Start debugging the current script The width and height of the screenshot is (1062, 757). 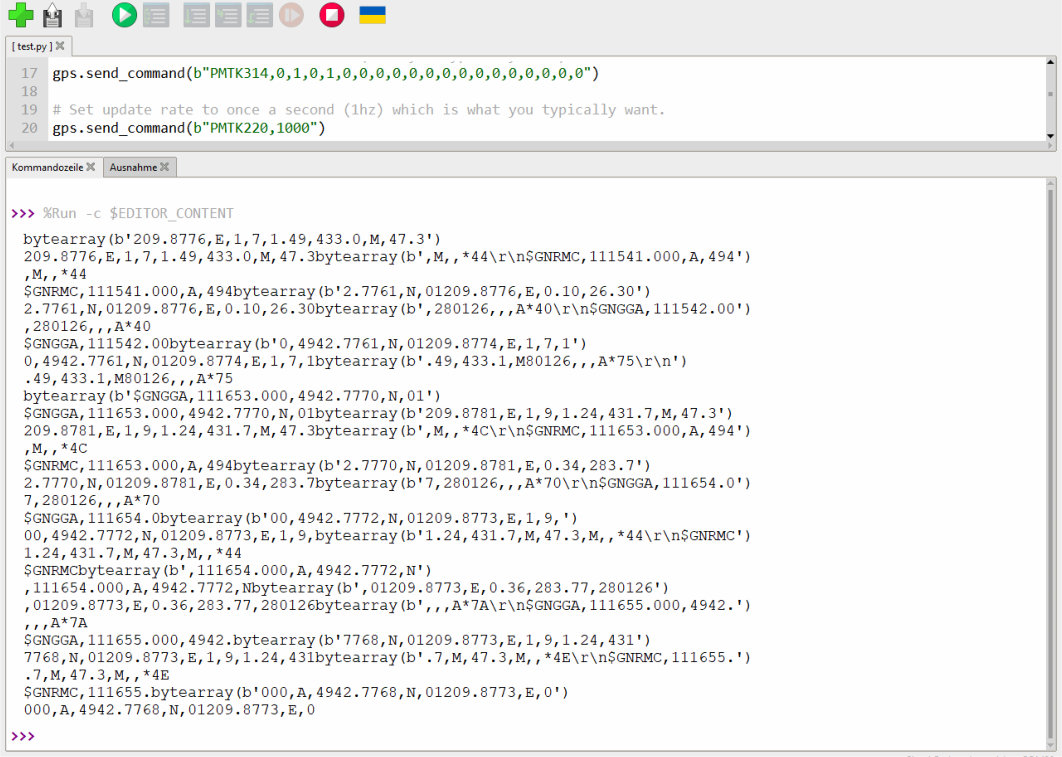pyautogui.click(x=156, y=15)
